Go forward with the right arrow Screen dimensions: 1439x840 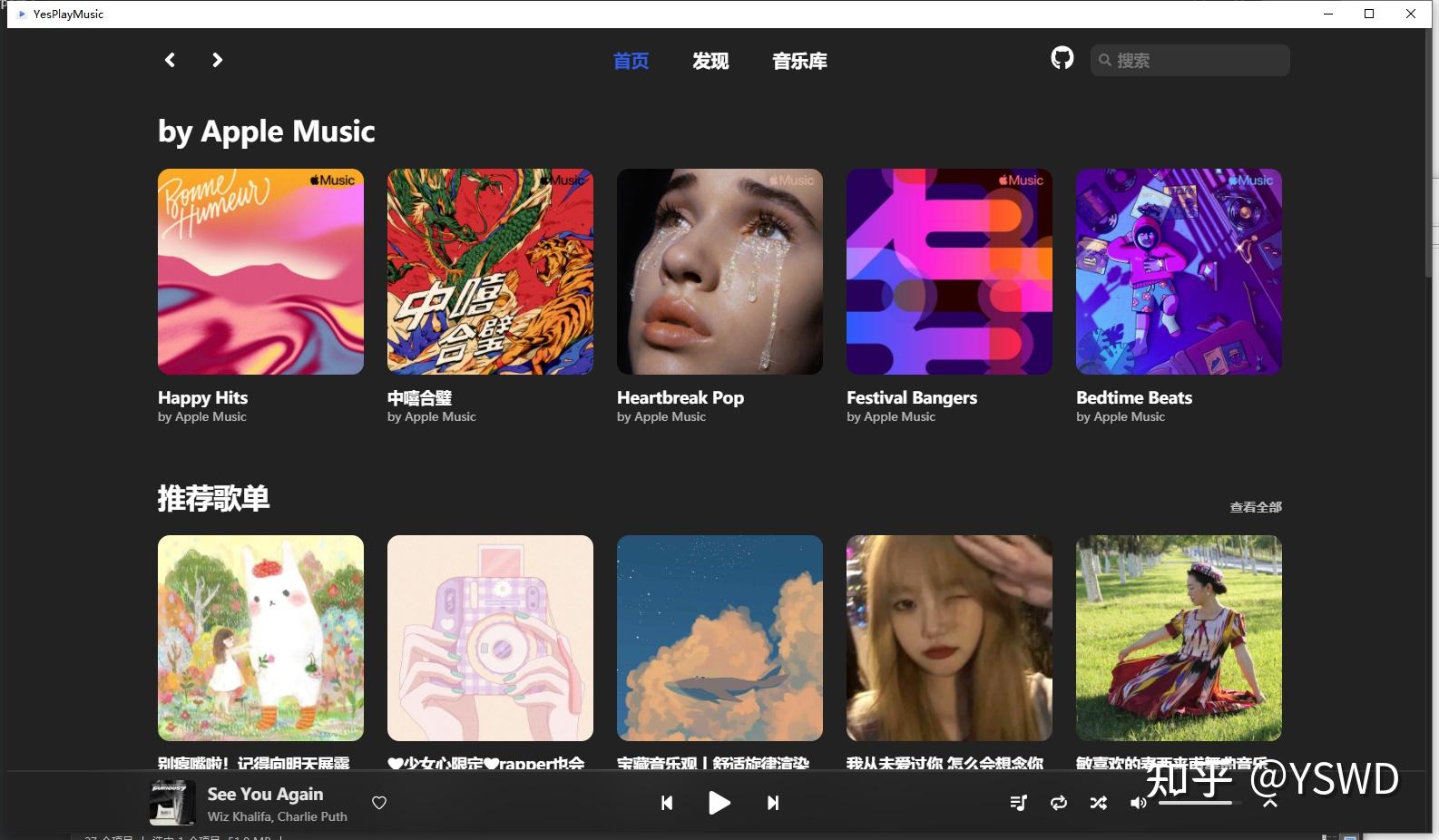click(x=217, y=60)
